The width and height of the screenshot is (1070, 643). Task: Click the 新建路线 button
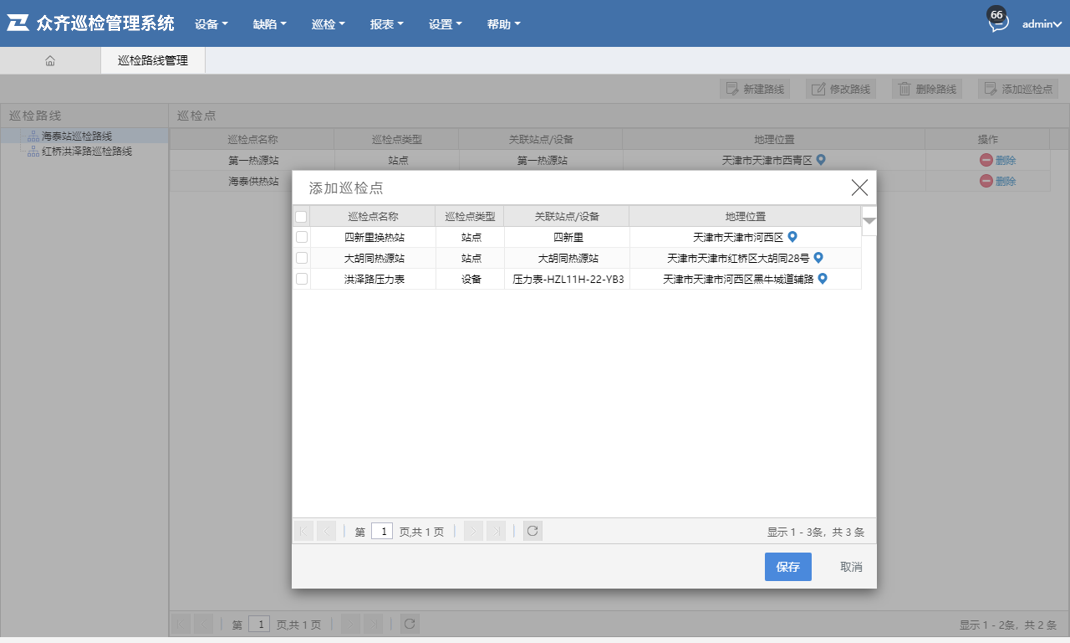click(755, 89)
